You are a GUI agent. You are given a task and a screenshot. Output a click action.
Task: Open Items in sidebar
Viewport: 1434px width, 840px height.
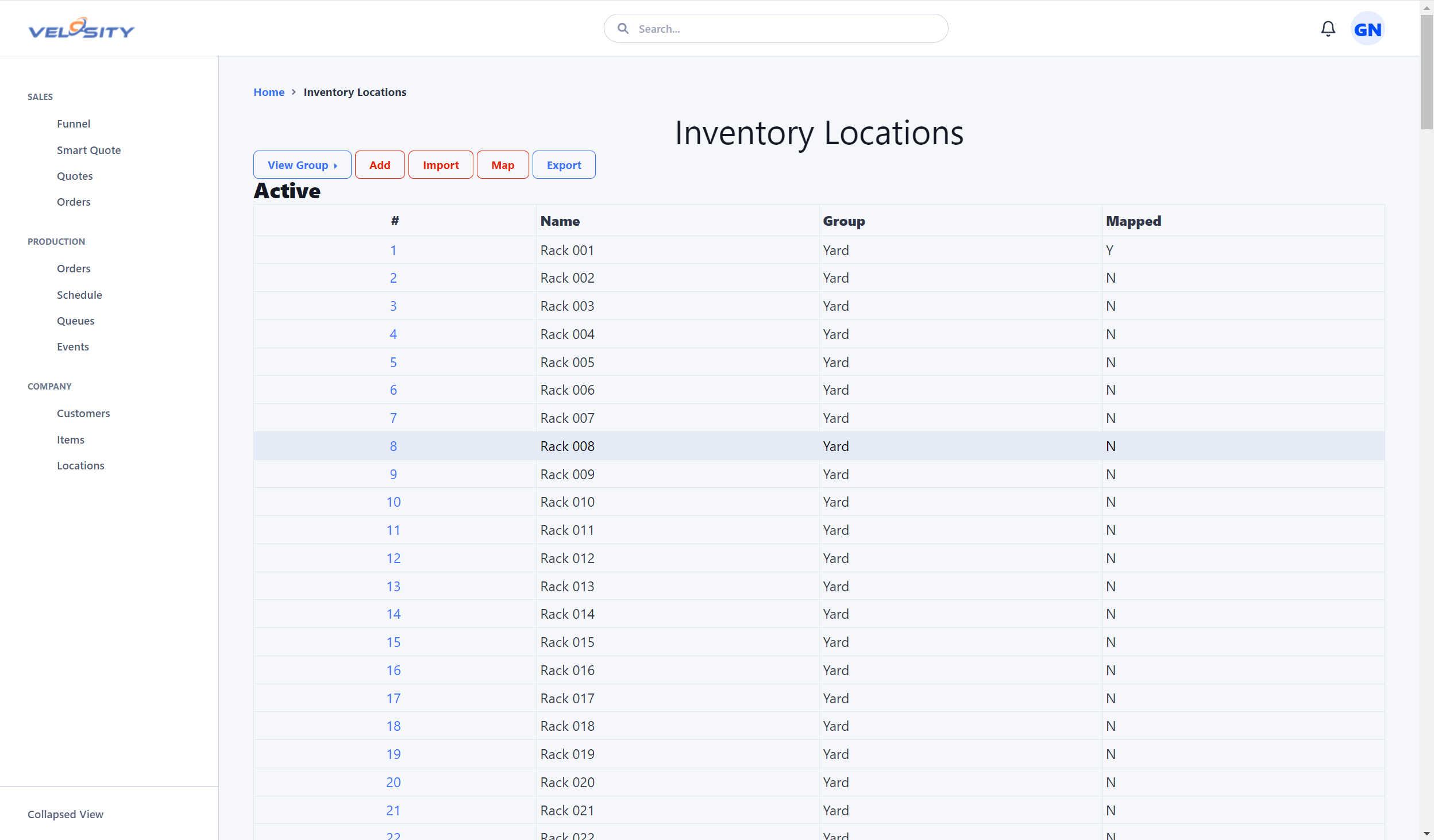coord(71,440)
